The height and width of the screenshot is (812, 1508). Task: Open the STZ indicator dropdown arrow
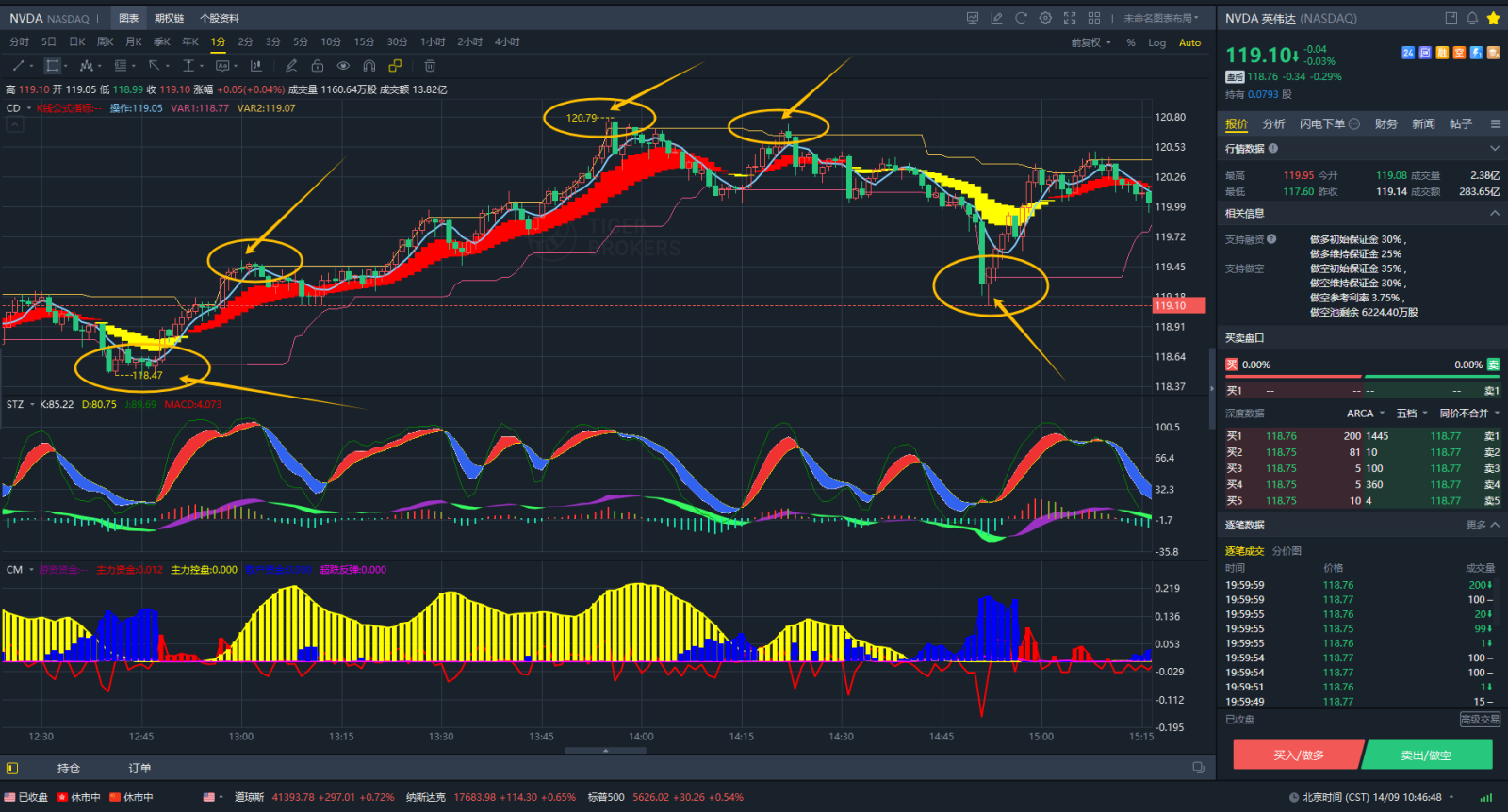(x=32, y=404)
